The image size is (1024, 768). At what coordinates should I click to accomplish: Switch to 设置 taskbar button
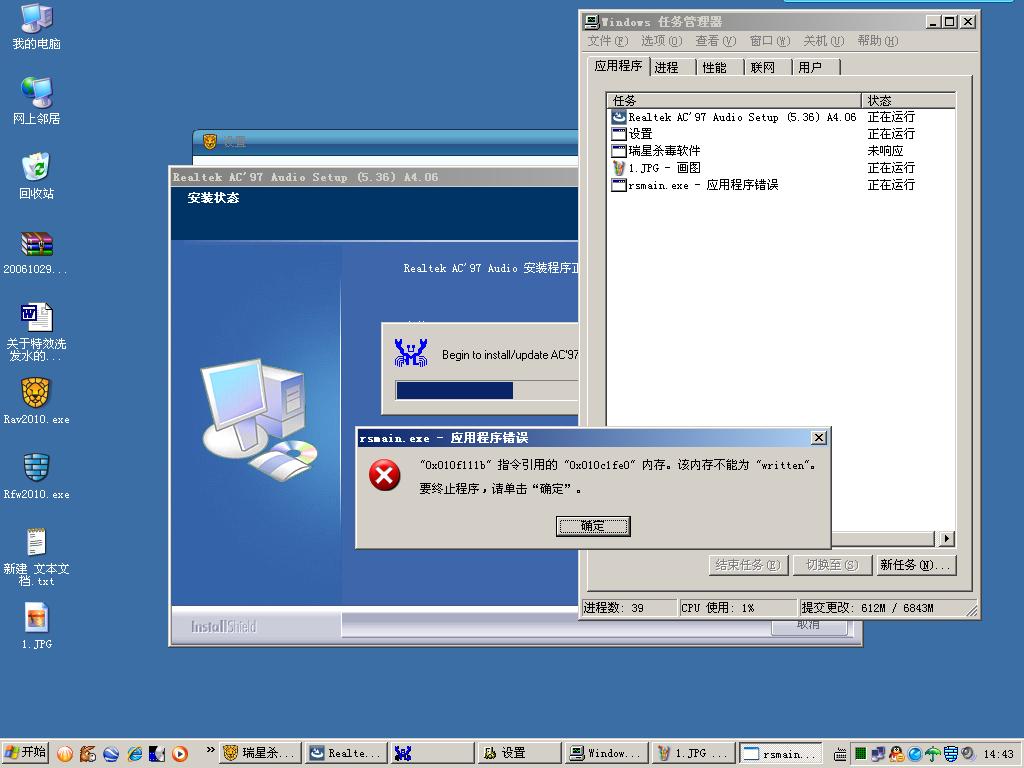pyautogui.click(x=519, y=753)
